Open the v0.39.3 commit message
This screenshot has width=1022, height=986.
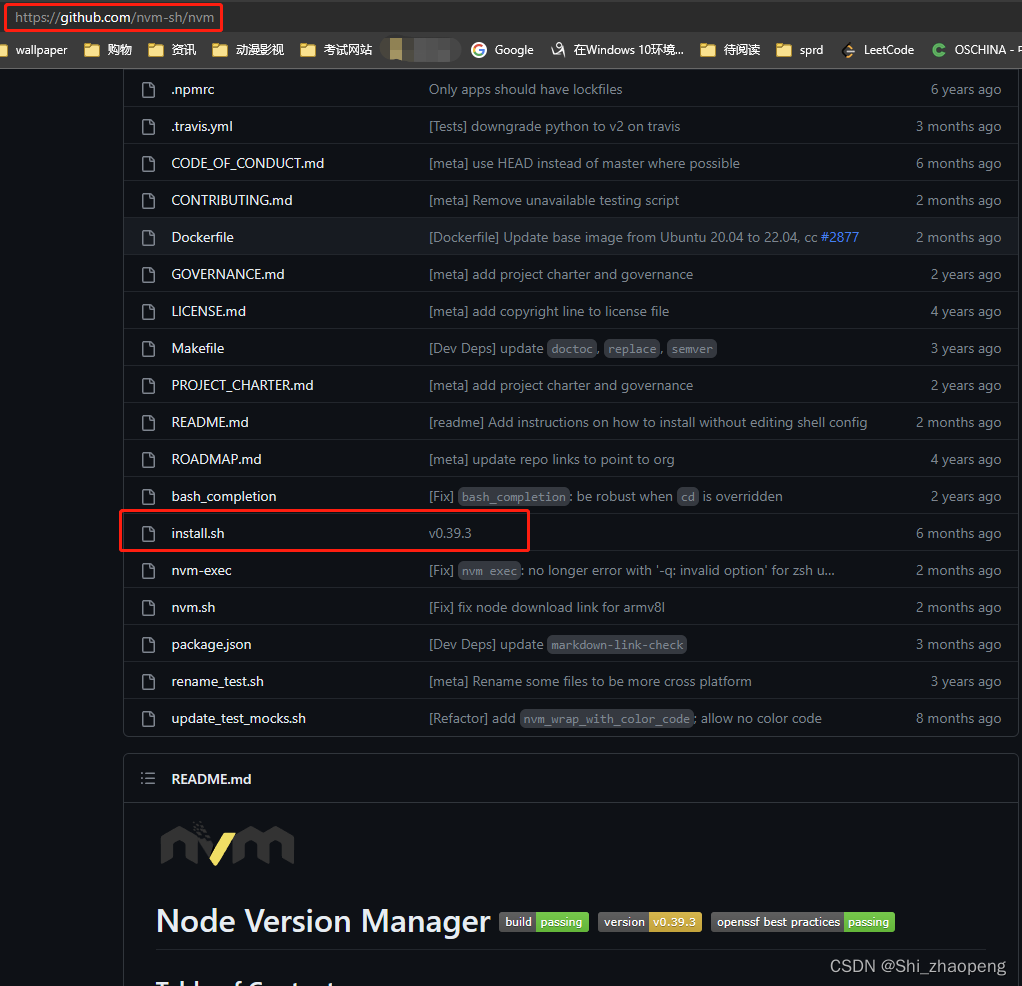(450, 534)
